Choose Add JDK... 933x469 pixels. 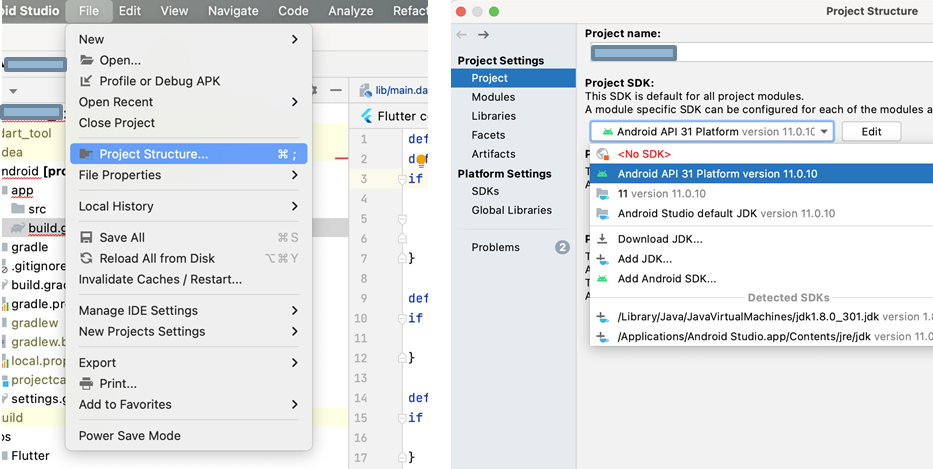tap(762, 259)
